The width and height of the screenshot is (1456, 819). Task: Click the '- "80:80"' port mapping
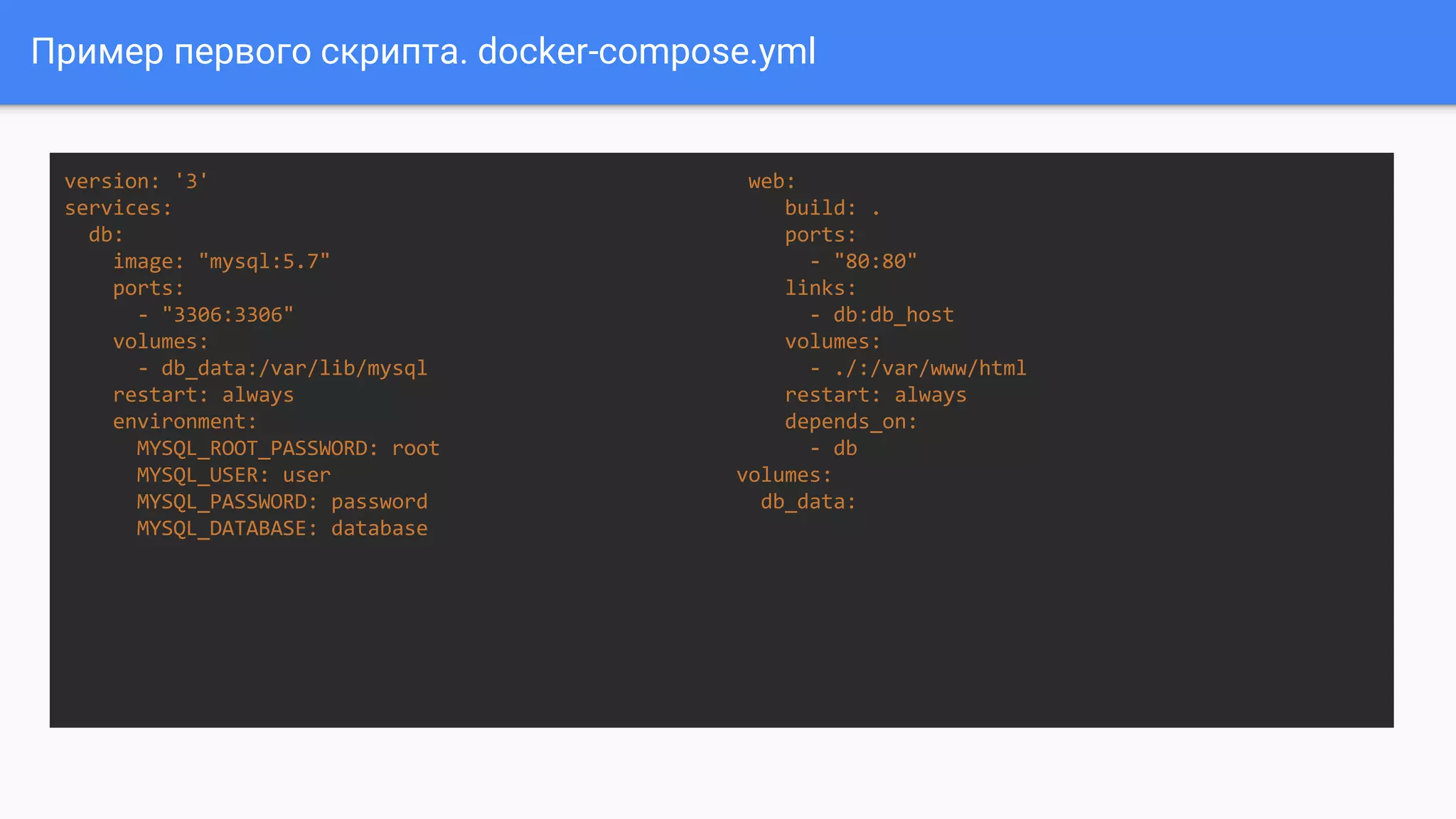coord(863,262)
